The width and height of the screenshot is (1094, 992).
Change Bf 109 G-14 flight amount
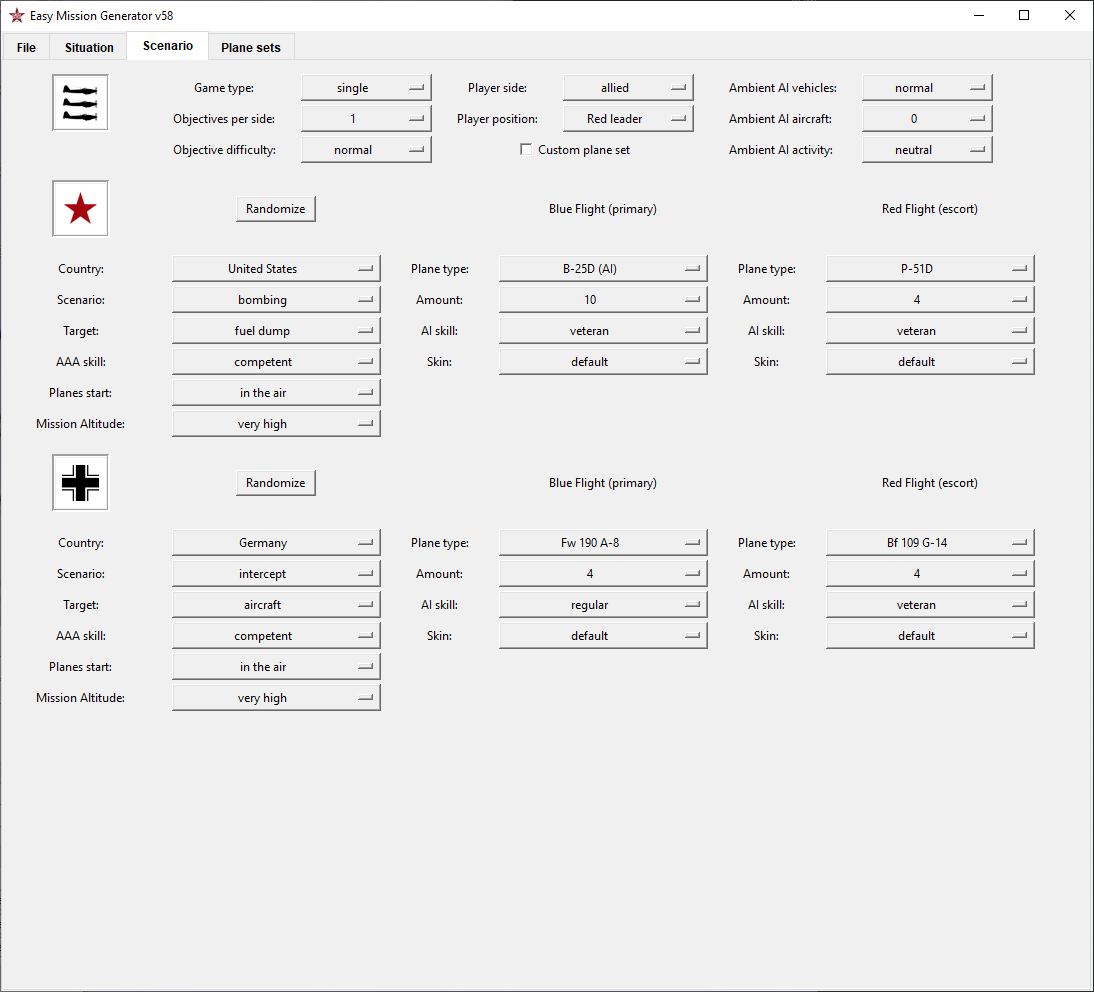click(930, 573)
